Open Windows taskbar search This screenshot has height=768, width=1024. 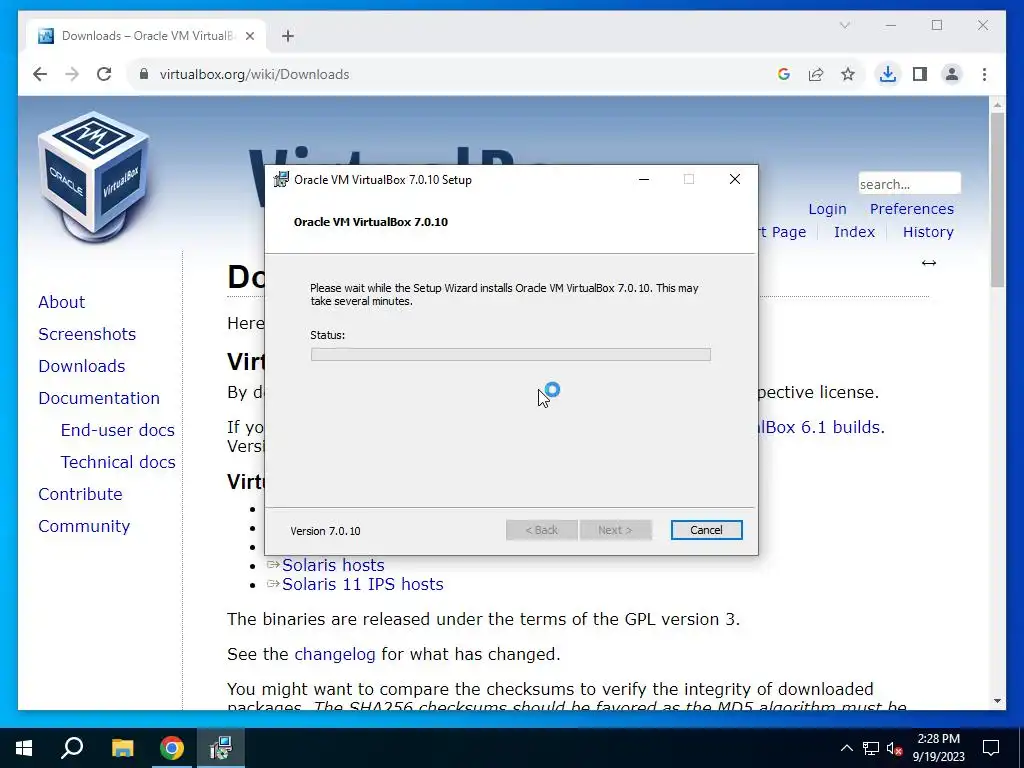tap(72, 748)
